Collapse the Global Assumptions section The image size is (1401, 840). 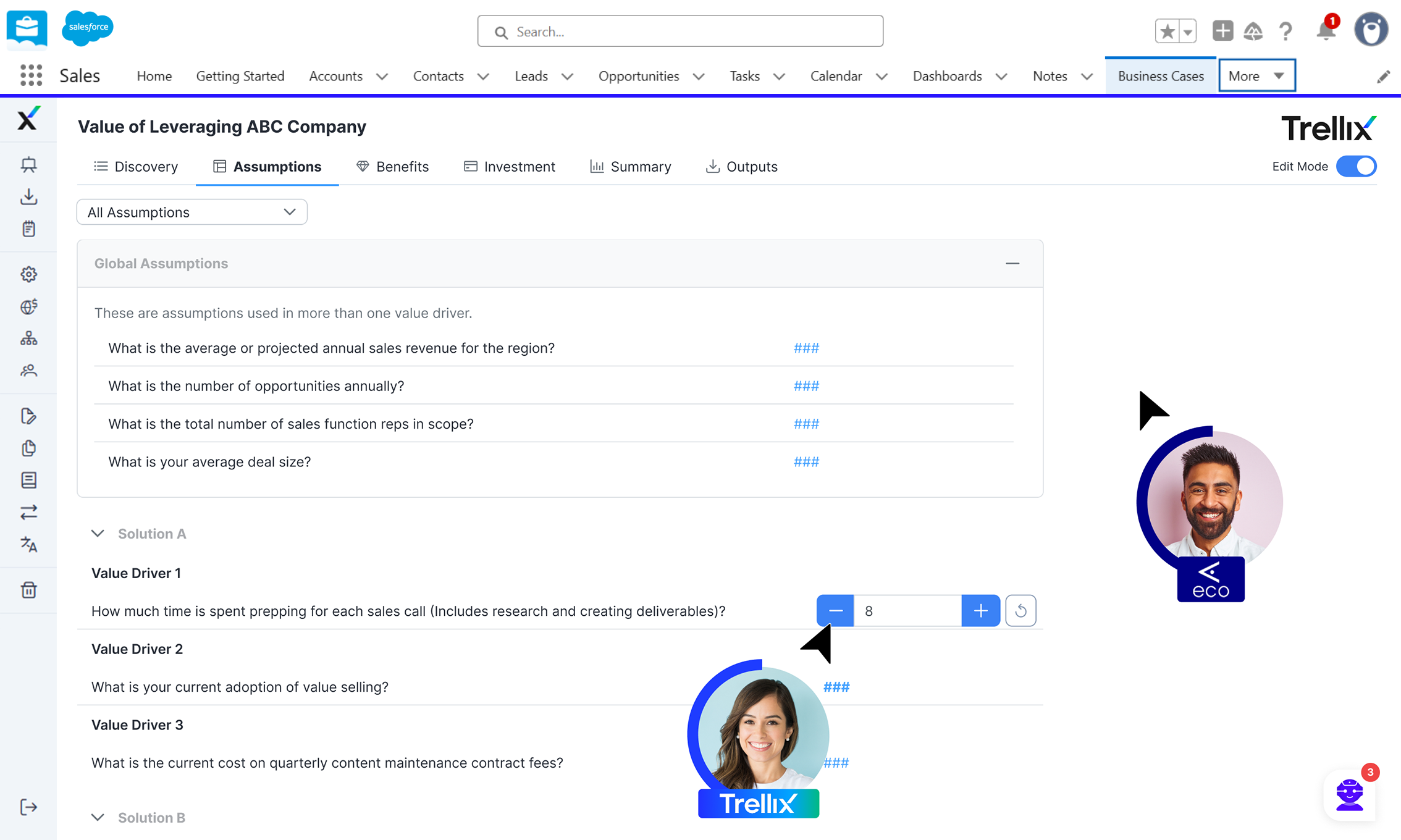pos(1012,264)
